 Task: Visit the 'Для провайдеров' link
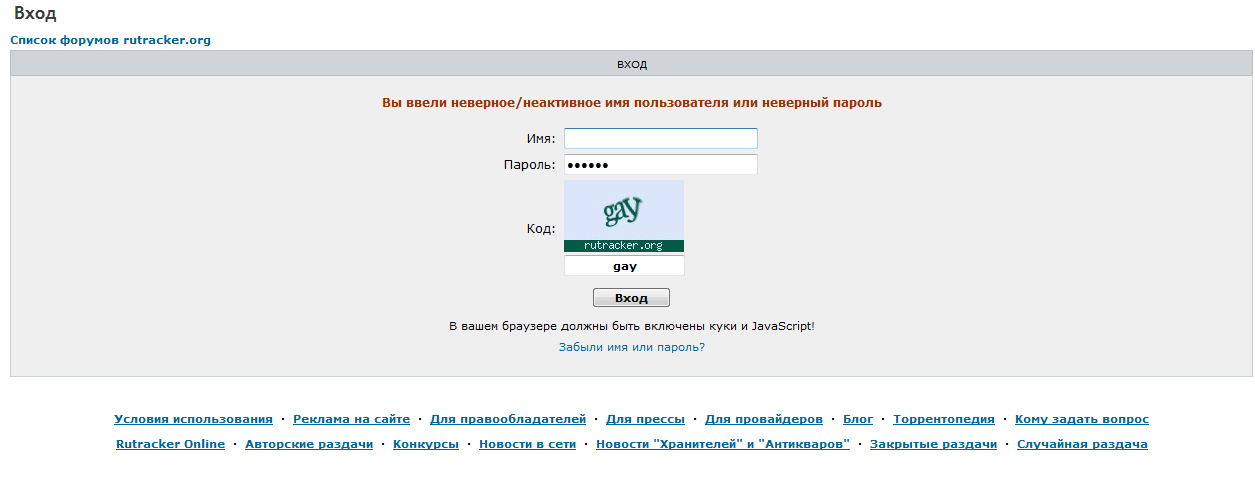[x=764, y=419]
